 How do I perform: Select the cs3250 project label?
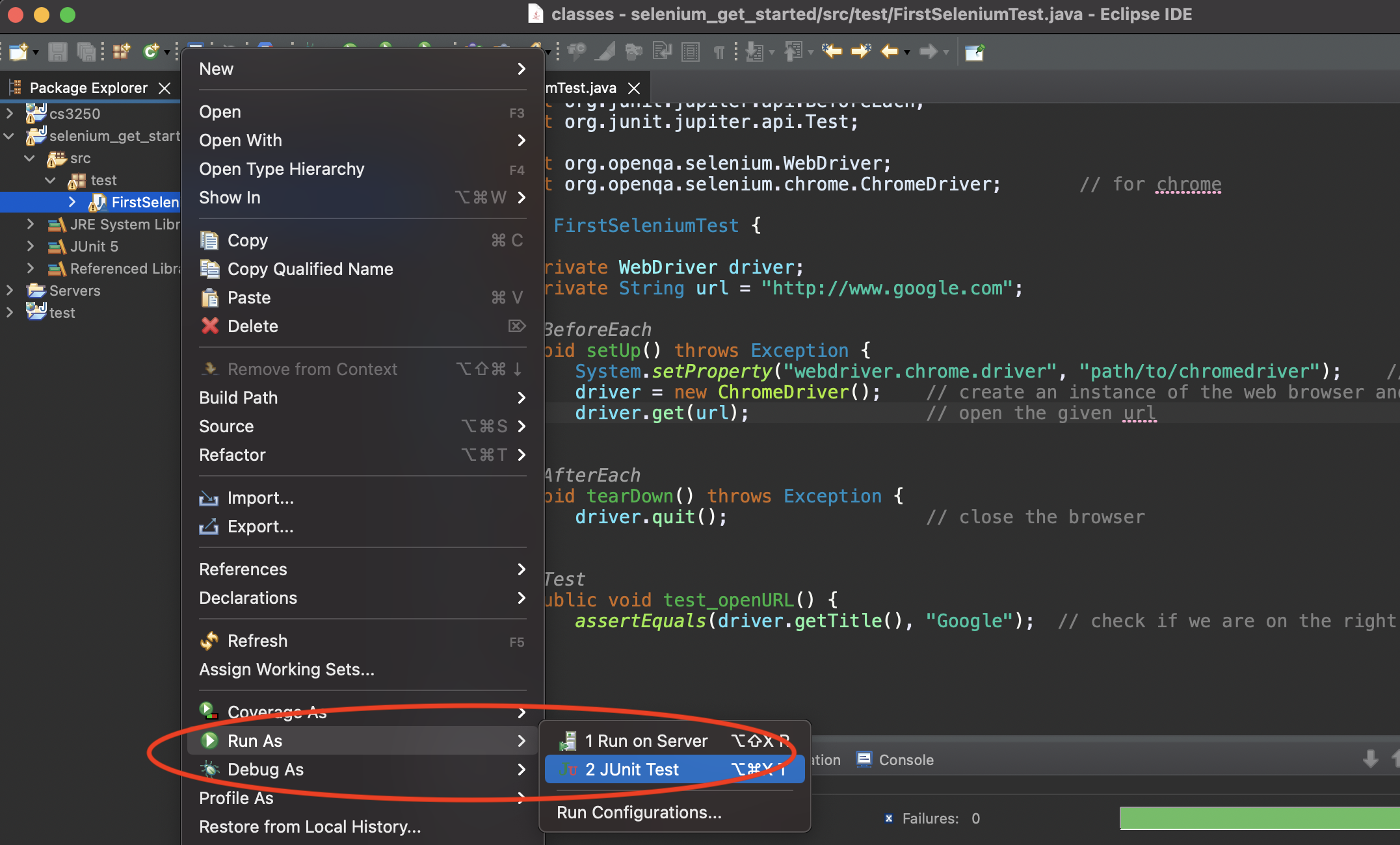(x=75, y=114)
